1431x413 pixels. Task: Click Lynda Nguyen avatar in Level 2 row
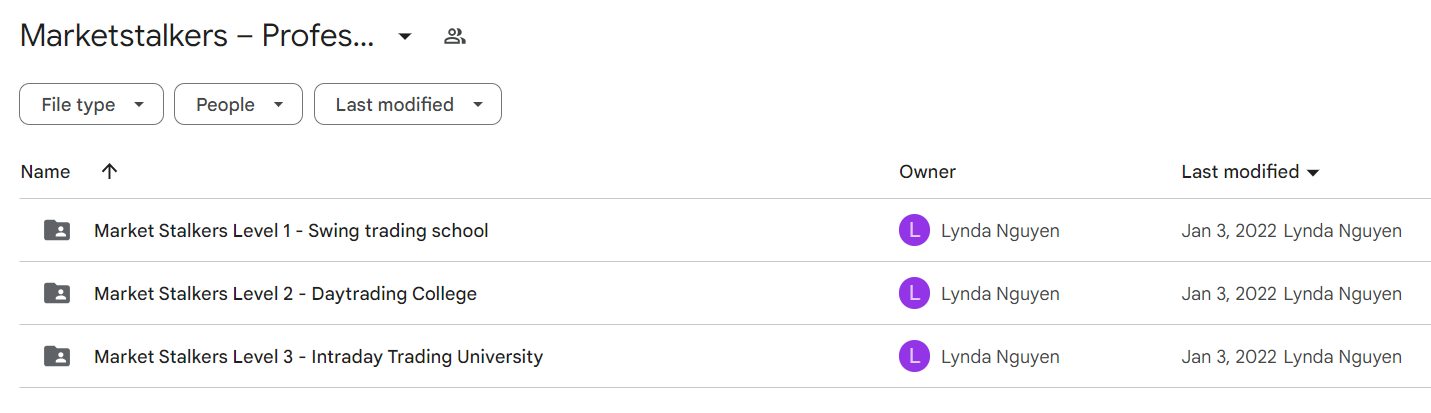click(x=914, y=294)
